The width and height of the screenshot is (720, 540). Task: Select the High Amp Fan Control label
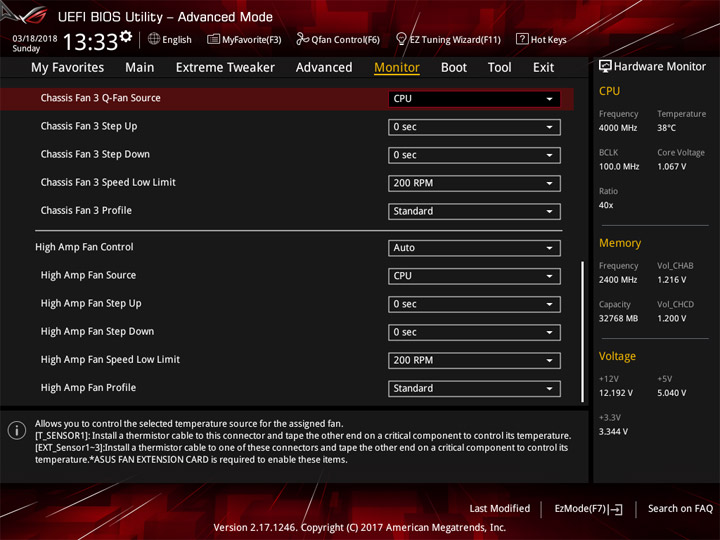click(84, 247)
